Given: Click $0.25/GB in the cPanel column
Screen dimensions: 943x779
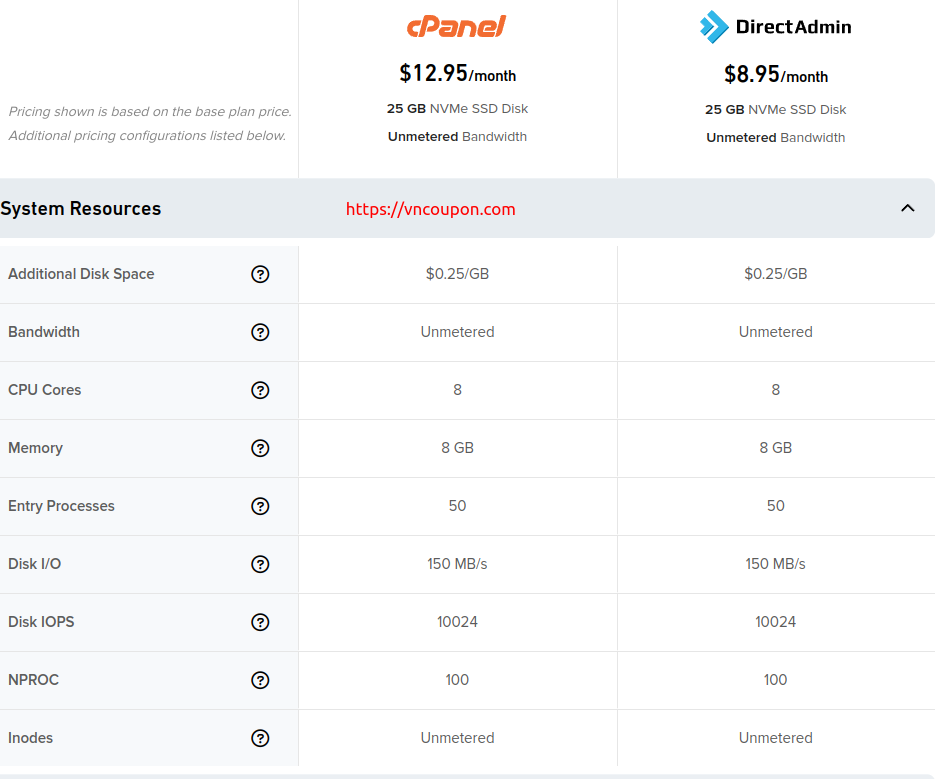Looking at the screenshot, I should pos(457,274).
